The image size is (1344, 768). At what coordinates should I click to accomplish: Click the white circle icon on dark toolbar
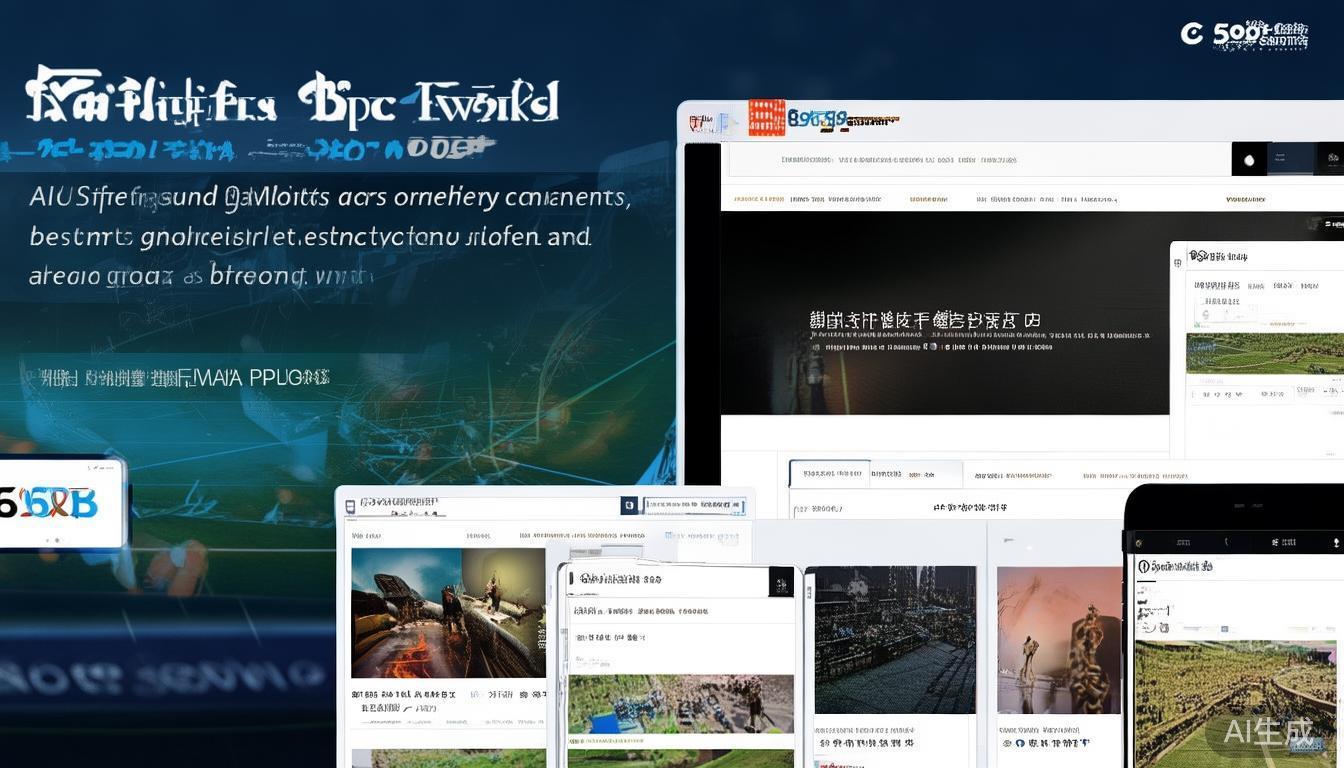tap(1249, 160)
